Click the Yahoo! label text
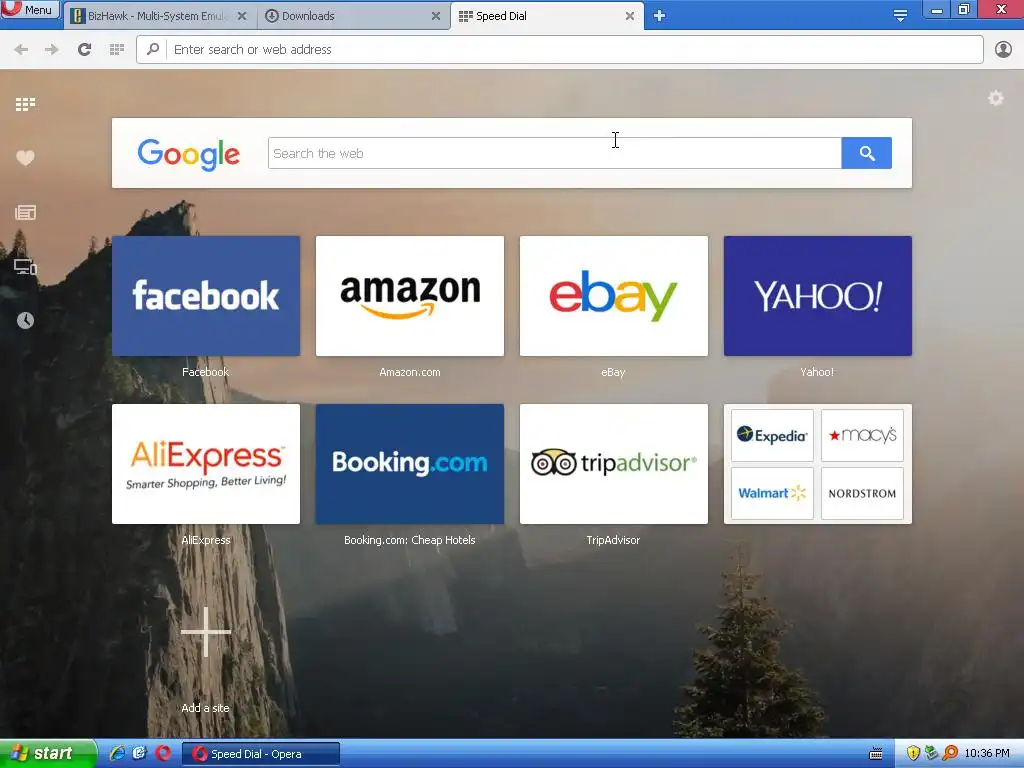 click(x=817, y=372)
